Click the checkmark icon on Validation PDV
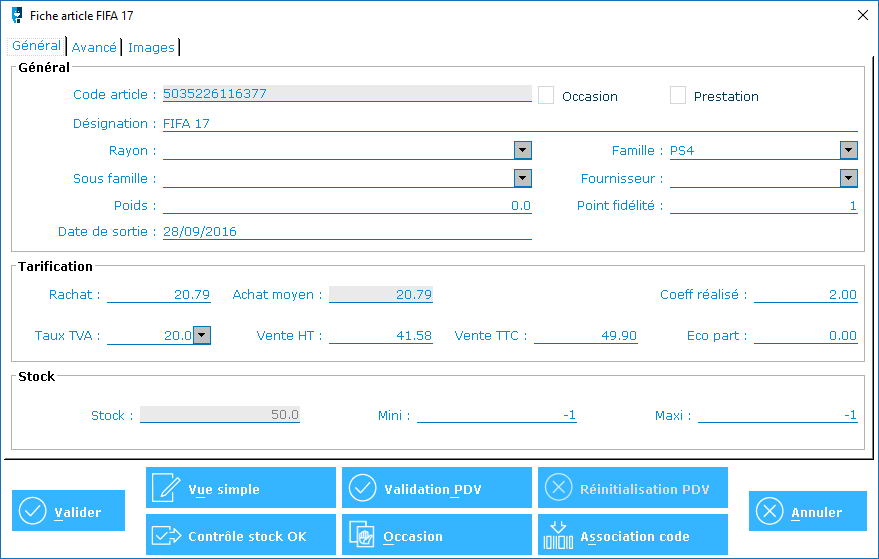The width and height of the screenshot is (879, 559). click(x=363, y=488)
